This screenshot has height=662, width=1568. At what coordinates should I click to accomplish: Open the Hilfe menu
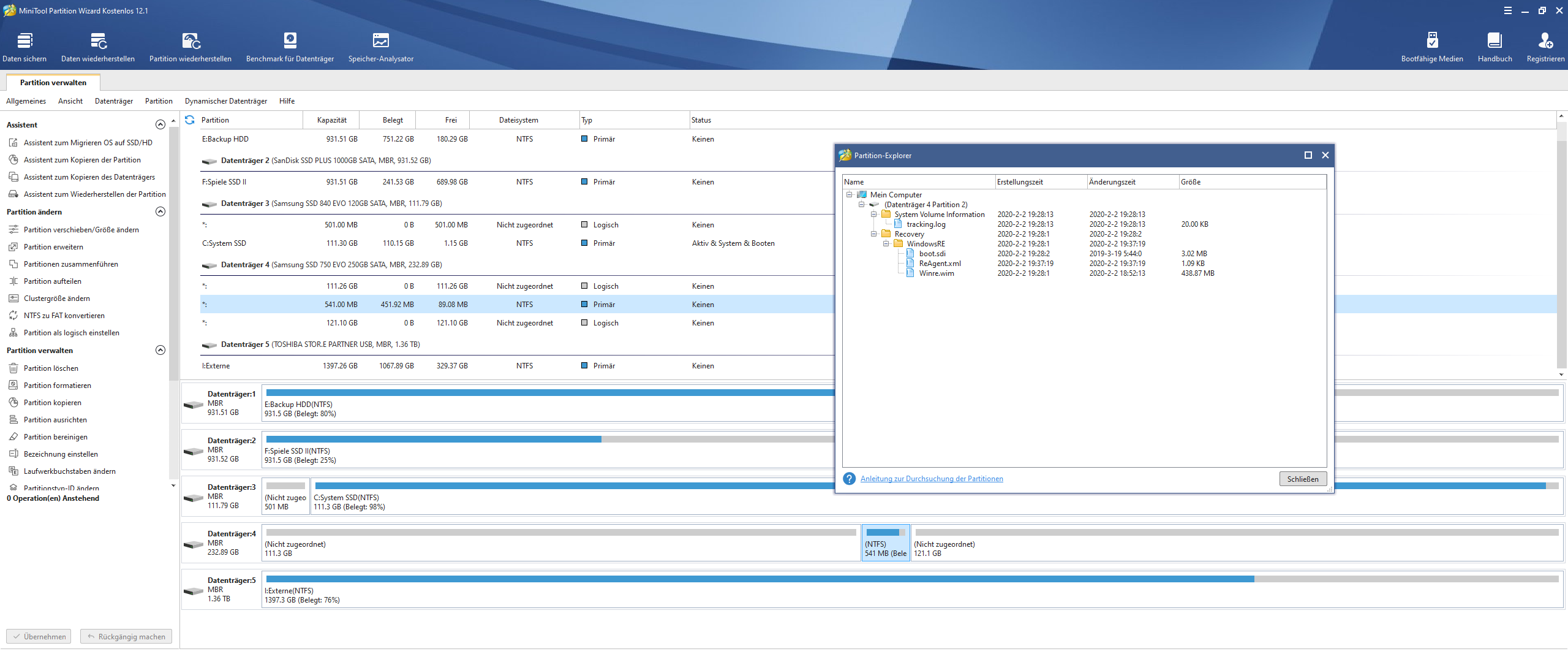pos(287,101)
